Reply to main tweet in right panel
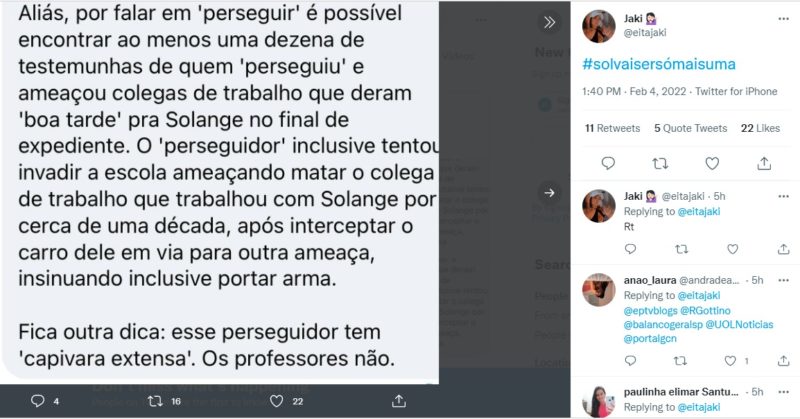 coord(608,163)
